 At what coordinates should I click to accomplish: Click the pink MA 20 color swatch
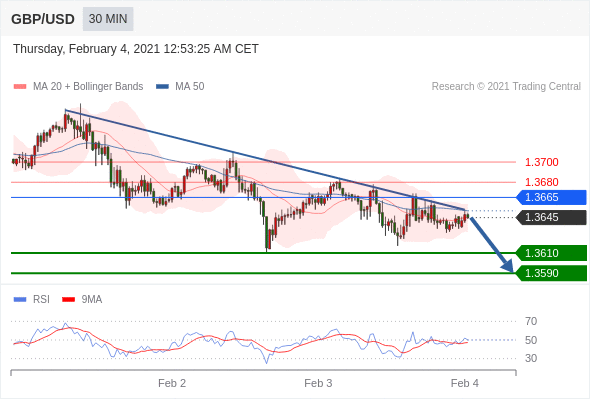click(x=20, y=87)
